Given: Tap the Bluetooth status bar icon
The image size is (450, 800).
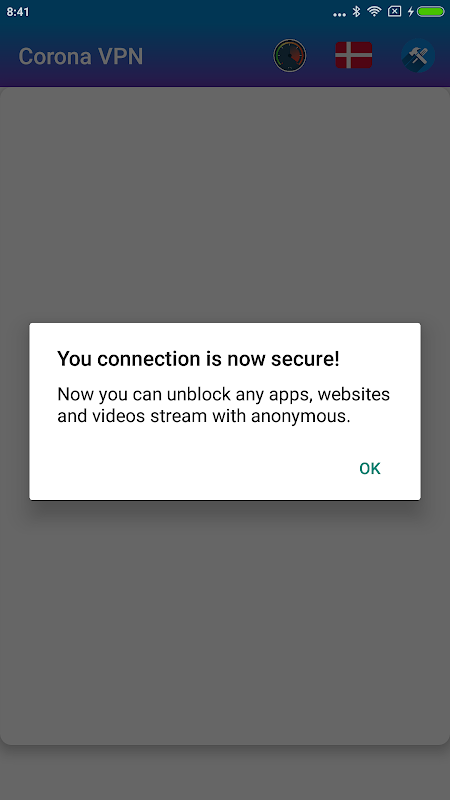Looking at the screenshot, I should pos(357,11).
